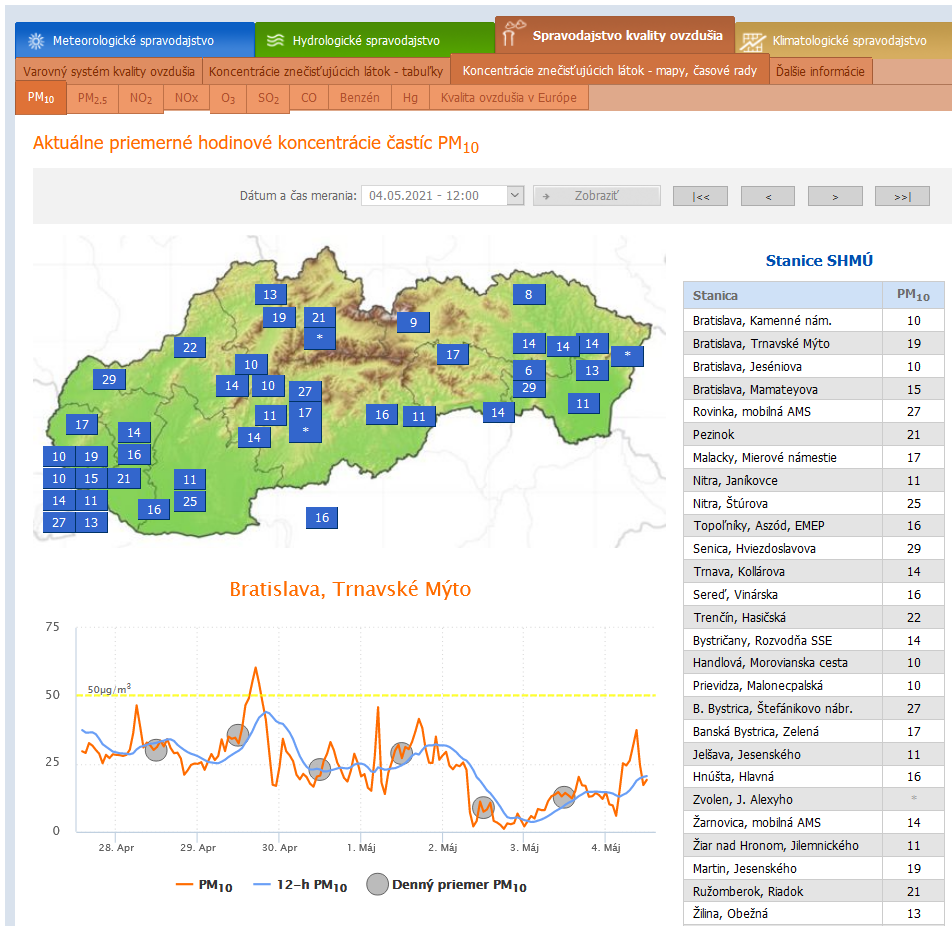Toggle 12-h PM10 blue series in legend
The image size is (952, 926).
pyautogui.click(x=300, y=885)
